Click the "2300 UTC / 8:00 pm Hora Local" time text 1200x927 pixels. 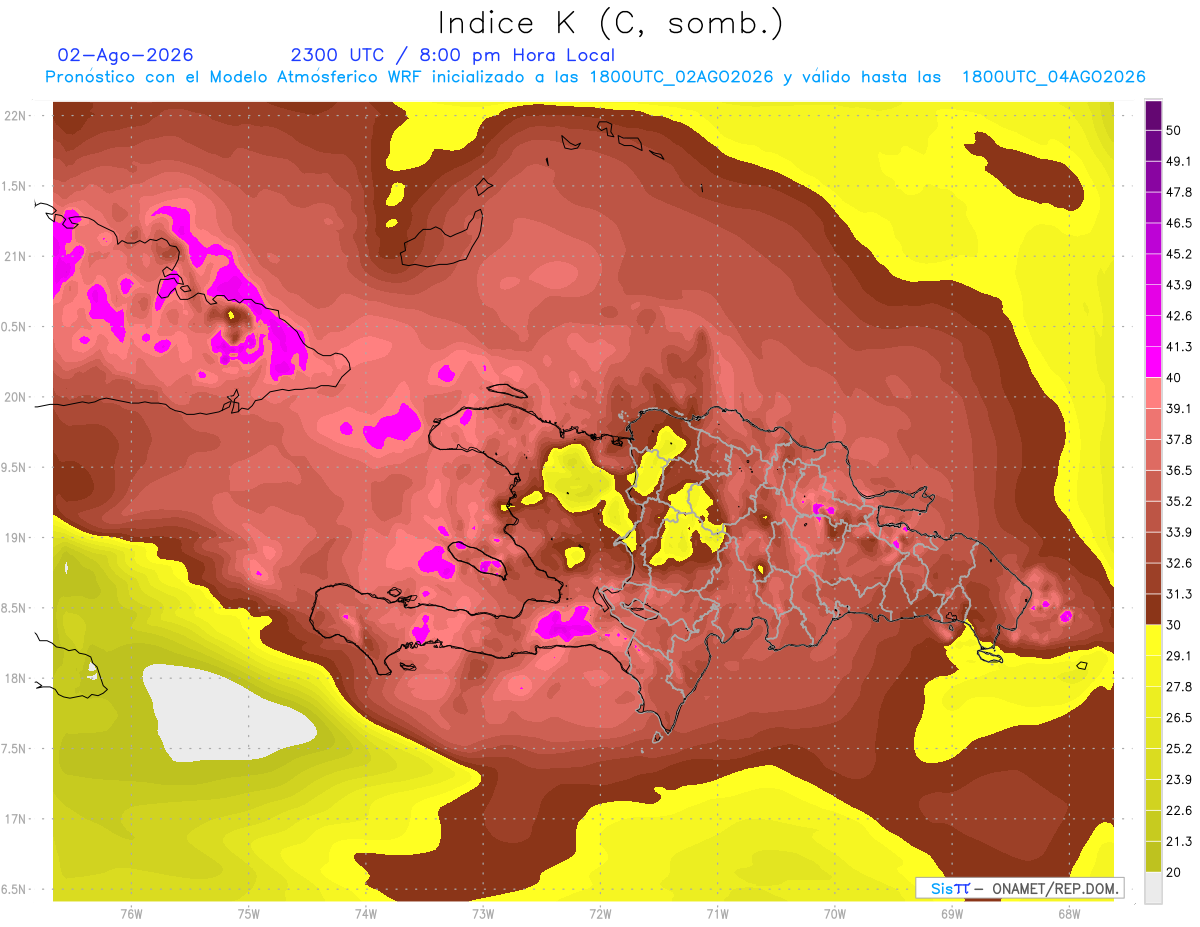pos(452,55)
